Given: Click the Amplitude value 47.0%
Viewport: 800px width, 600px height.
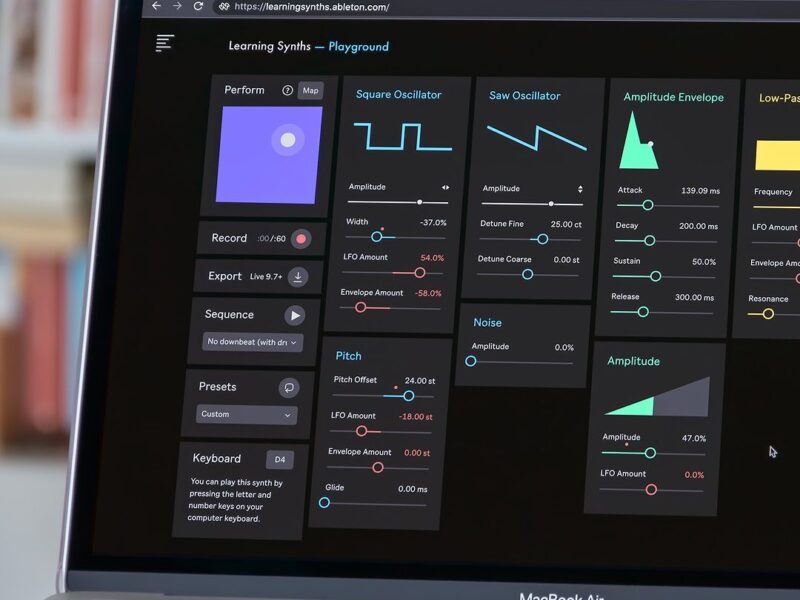Looking at the screenshot, I should (694, 439).
